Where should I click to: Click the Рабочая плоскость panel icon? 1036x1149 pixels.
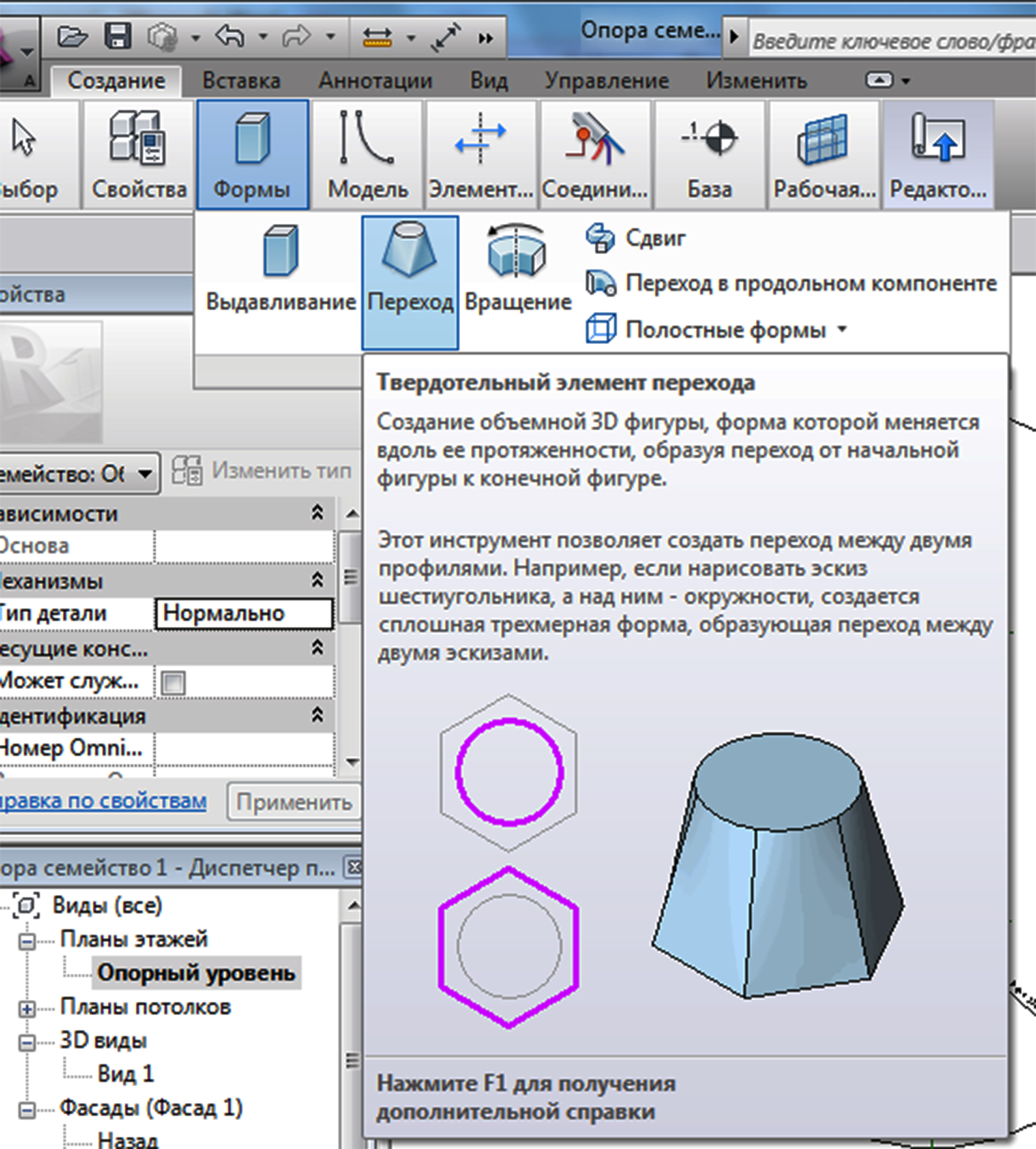tap(823, 155)
